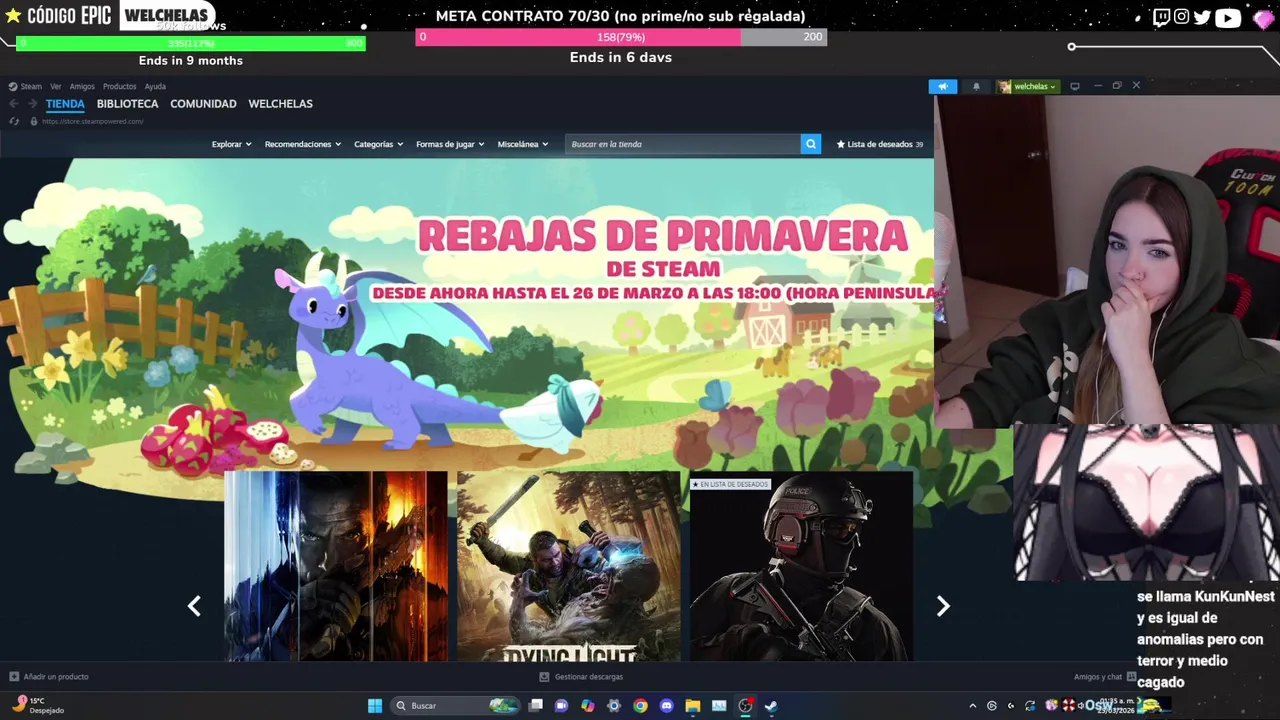Expand the Categorías dropdown
This screenshot has height=720, width=1280.
[x=379, y=144]
